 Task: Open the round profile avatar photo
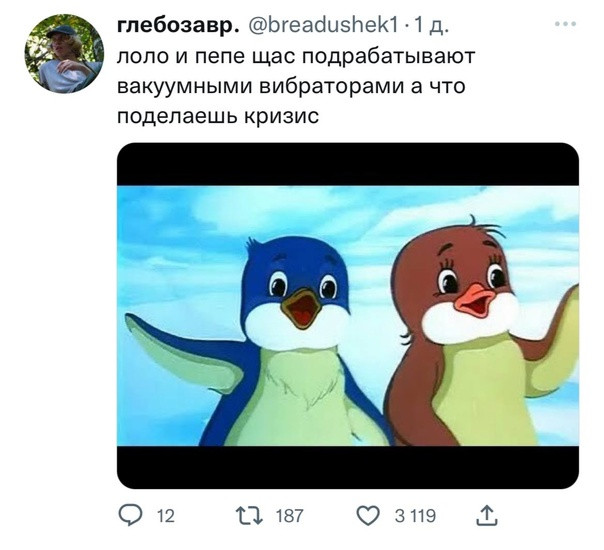pyautogui.click(x=64, y=54)
